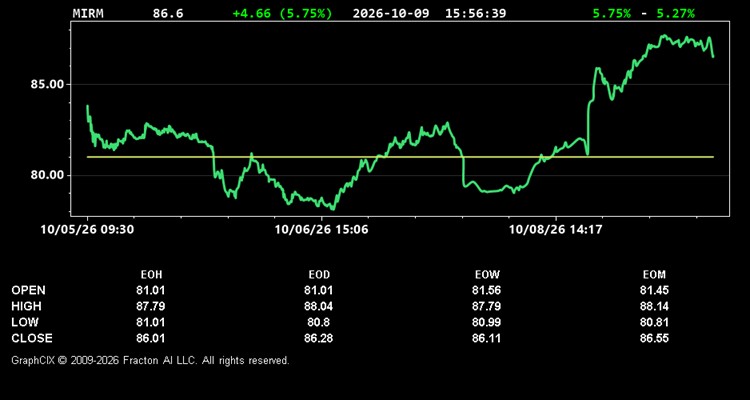
Task: Select EOD low value 80.8
Action: 319,322
